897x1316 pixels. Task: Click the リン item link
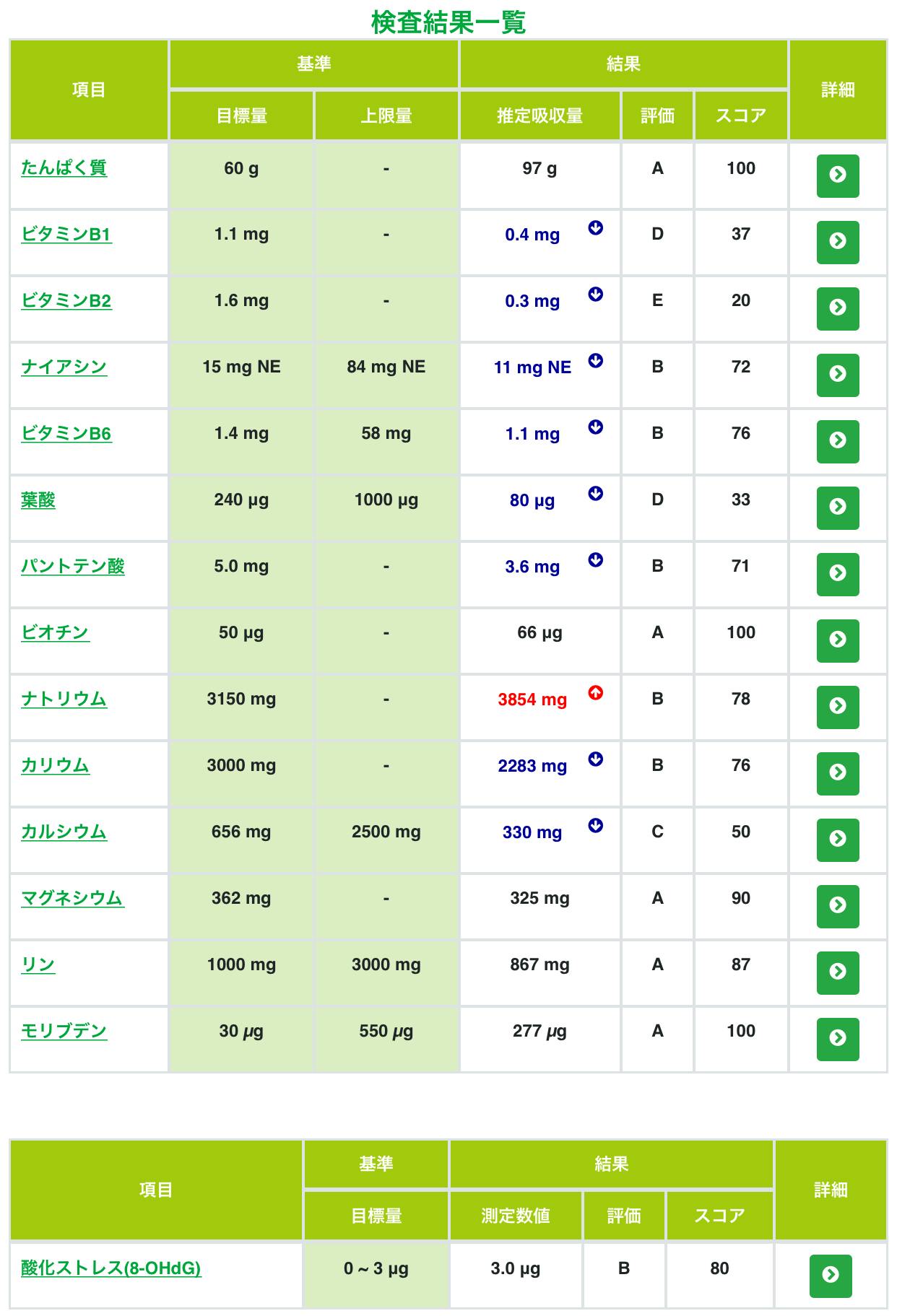(x=38, y=965)
